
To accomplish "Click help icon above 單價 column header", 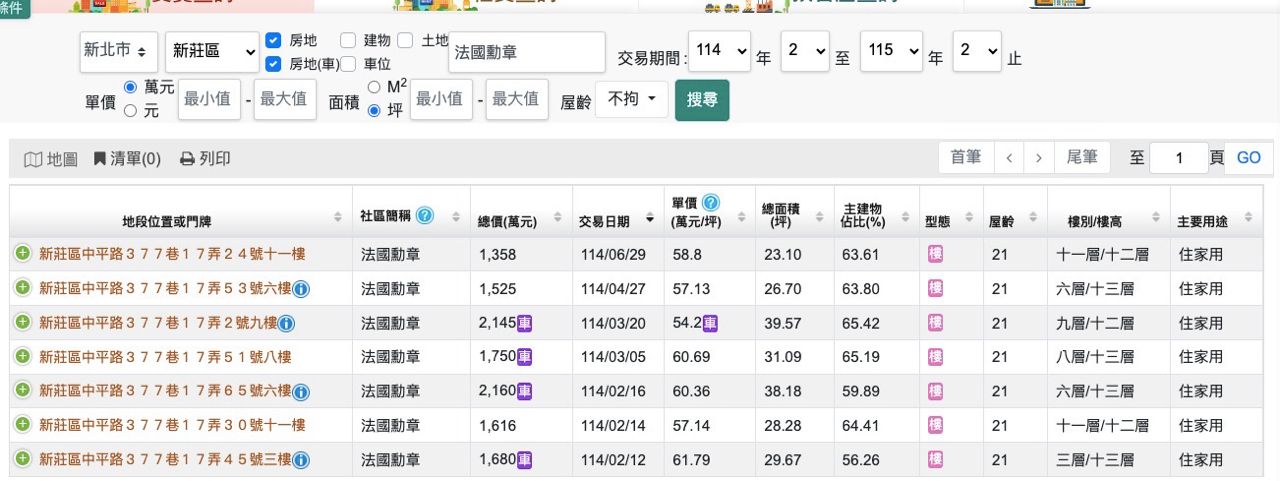I will point(711,203).
